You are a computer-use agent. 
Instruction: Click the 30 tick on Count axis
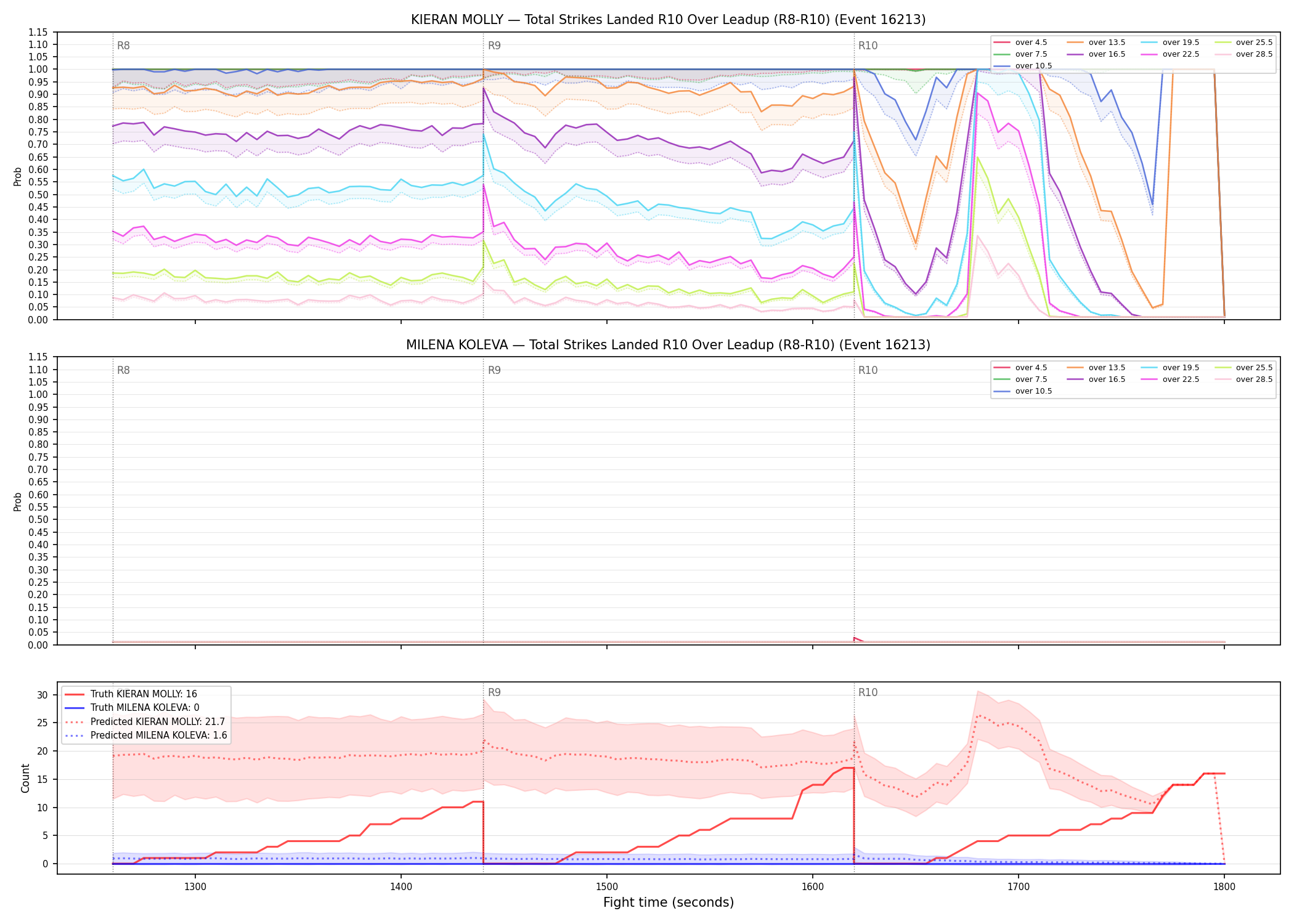tap(42, 695)
